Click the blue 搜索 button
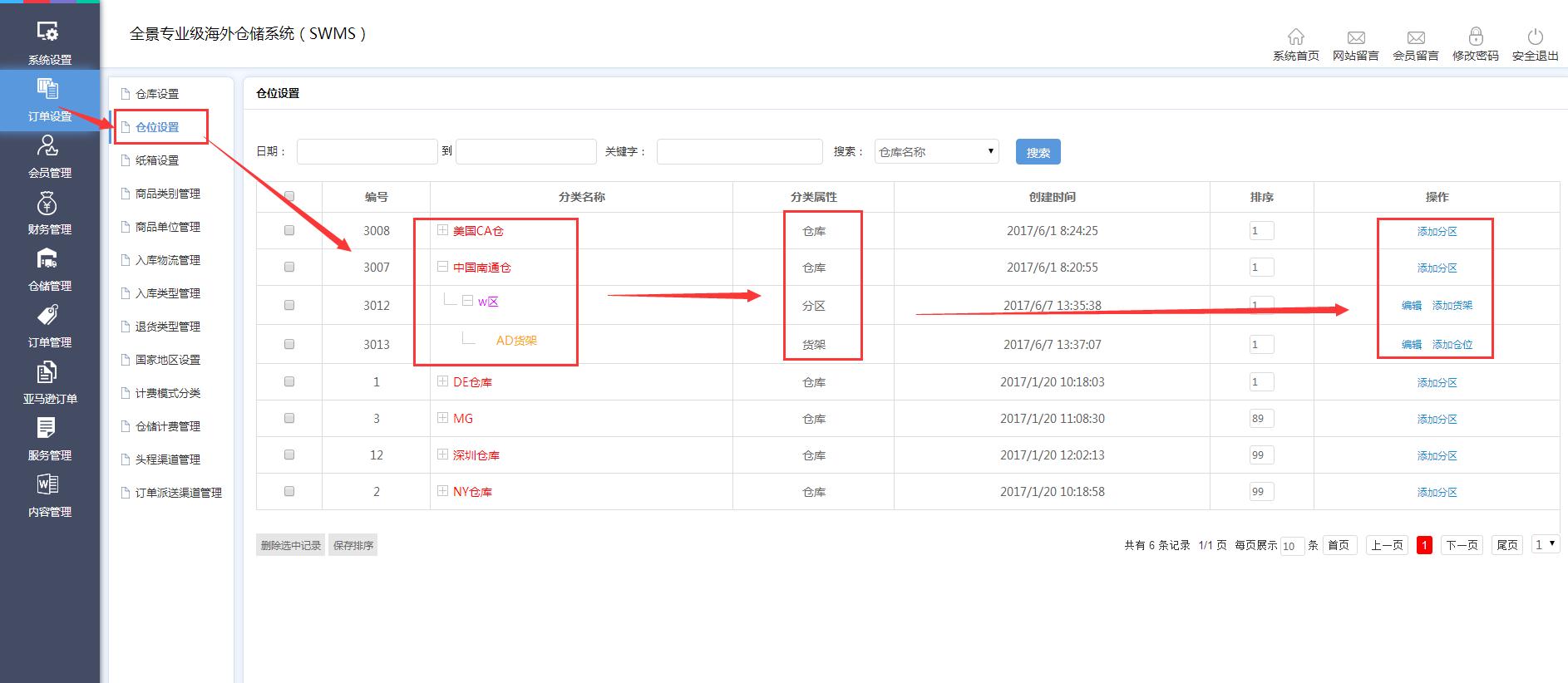Image resolution: width=1568 pixels, height=683 pixels. pyautogui.click(x=1038, y=152)
